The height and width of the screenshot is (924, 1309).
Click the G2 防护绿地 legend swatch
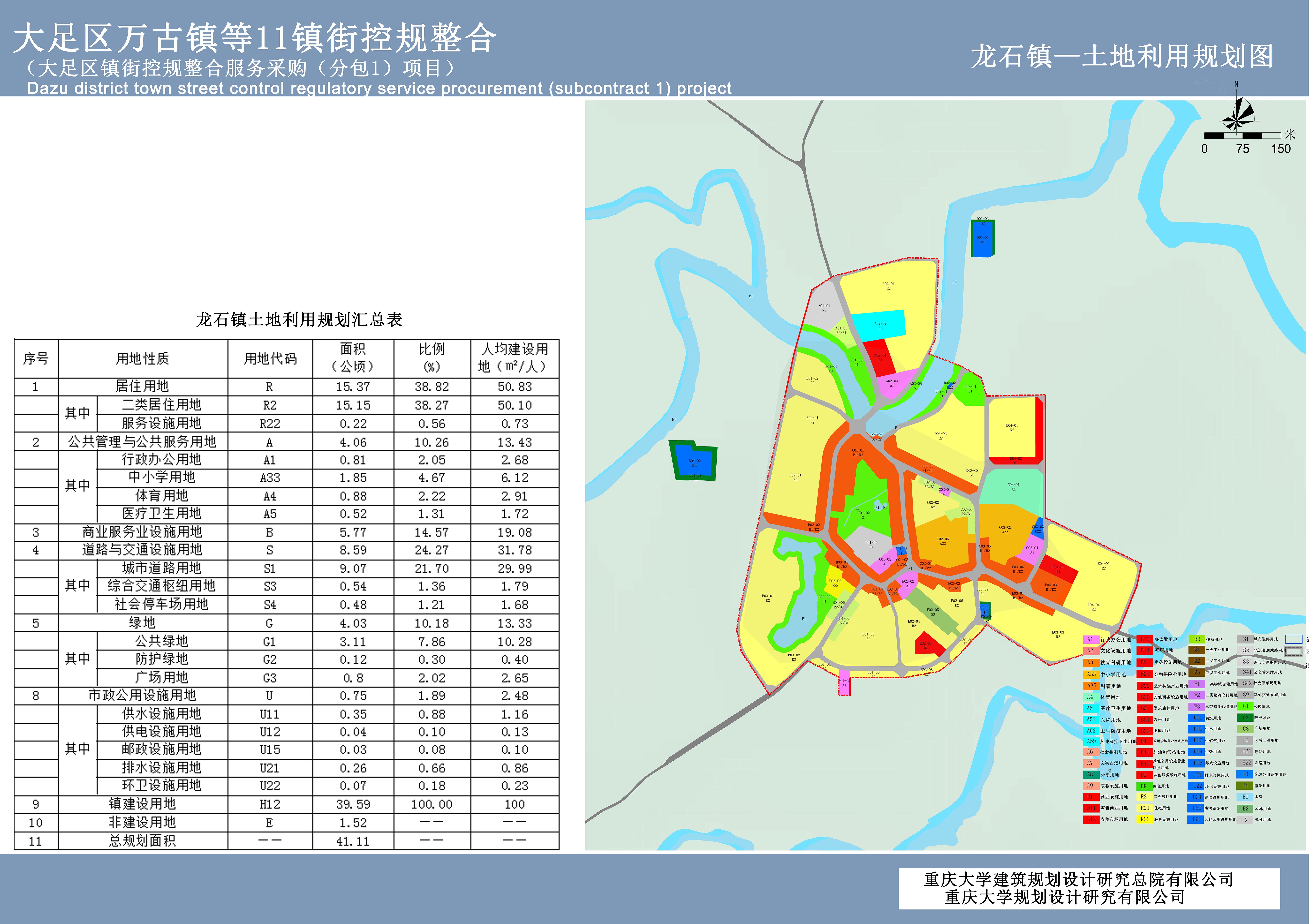click(1245, 718)
